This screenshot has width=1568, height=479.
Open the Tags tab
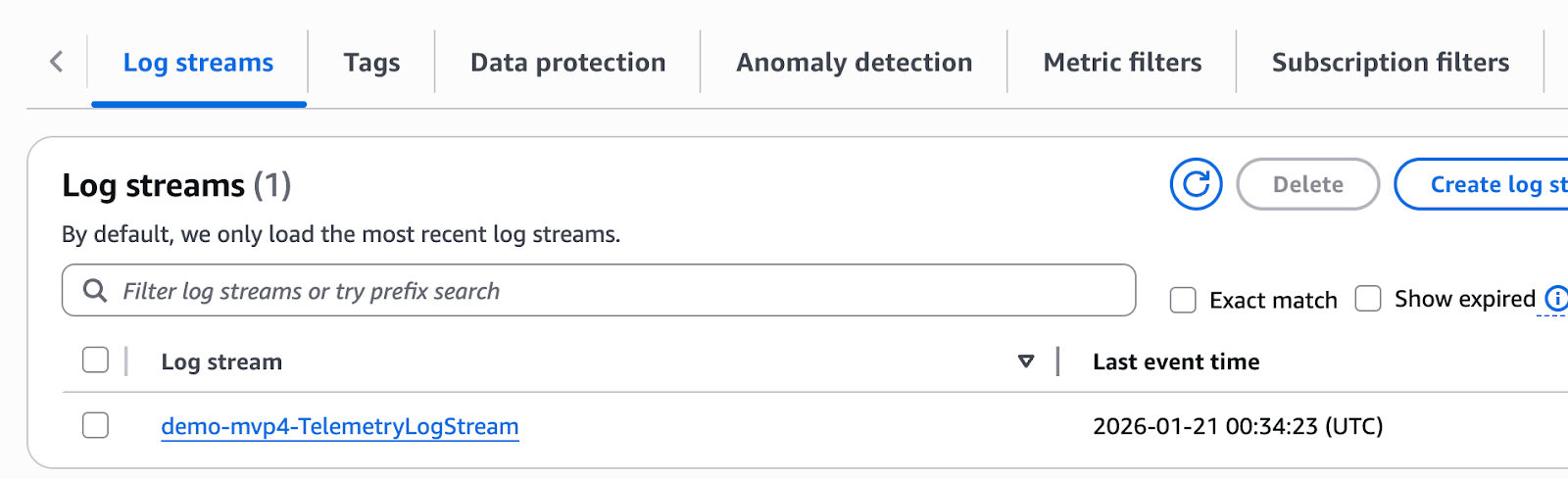pyautogui.click(x=371, y=63)
